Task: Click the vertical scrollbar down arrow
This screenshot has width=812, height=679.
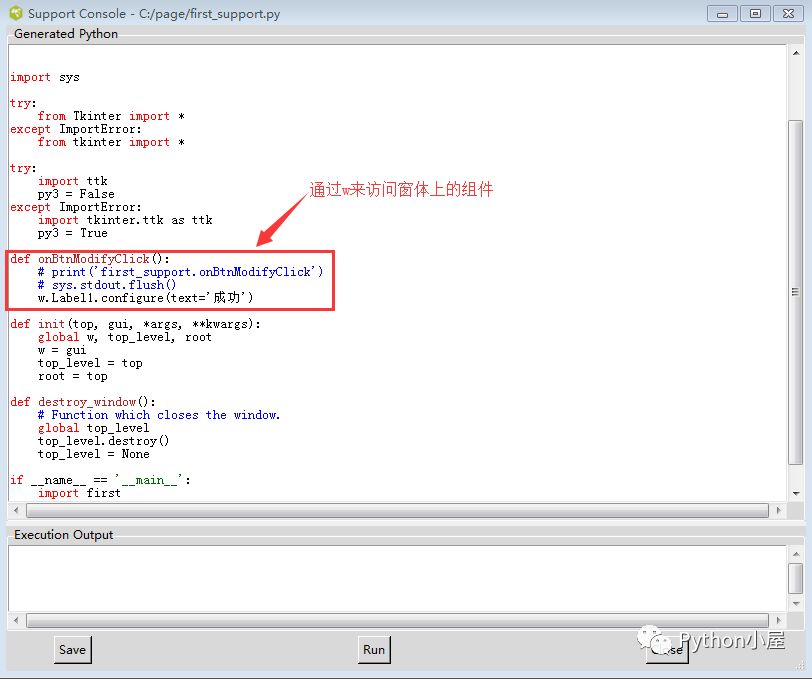Action: pyautogui.click(x=795, y=491)
